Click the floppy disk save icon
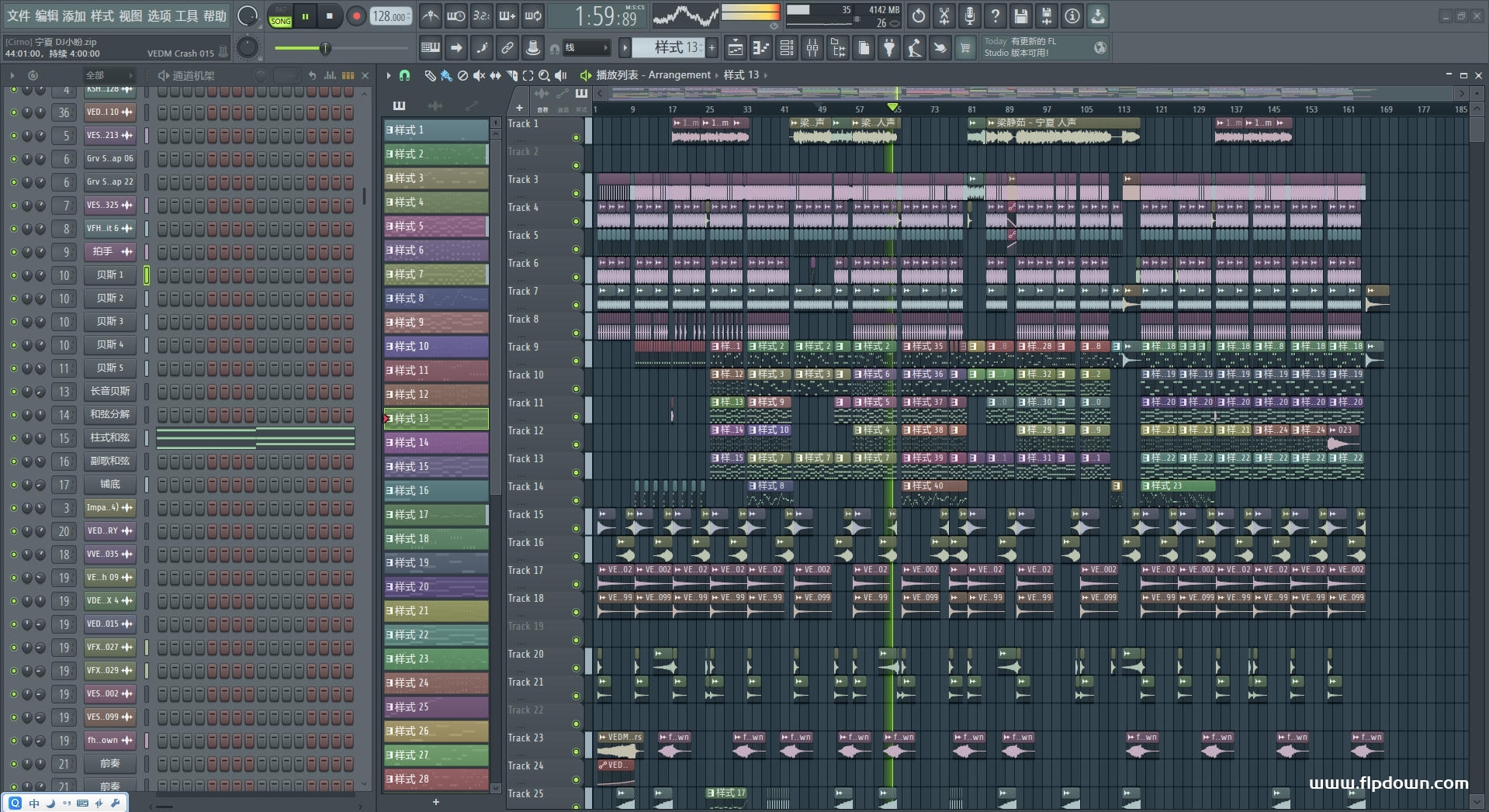Screen dimensions: 1489x812 click(x=1020, y=16)
